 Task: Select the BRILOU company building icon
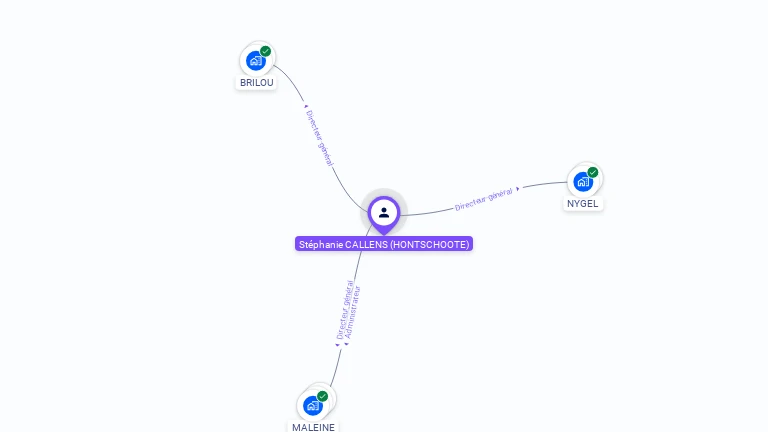pyautogui.click(x=256, y=61)
